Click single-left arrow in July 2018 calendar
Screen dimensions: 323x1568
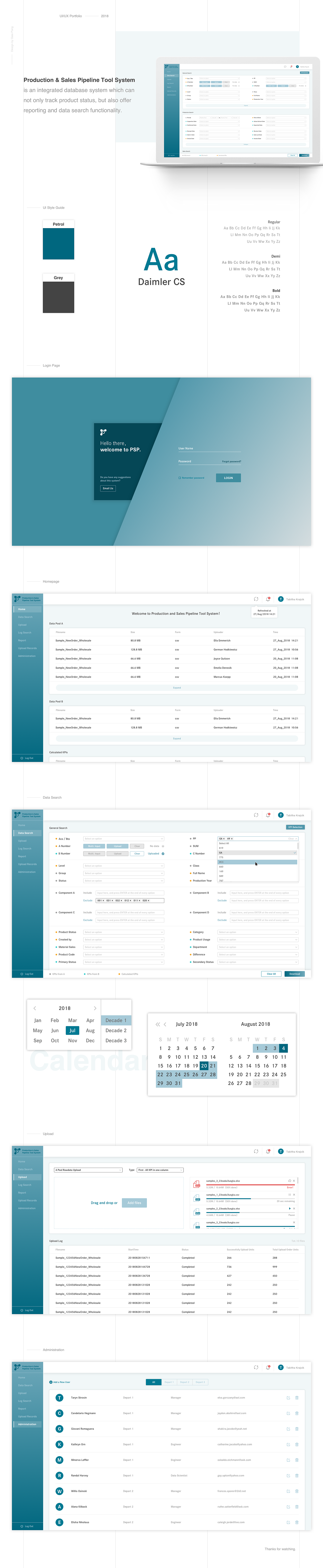[x=165, y=1024]
